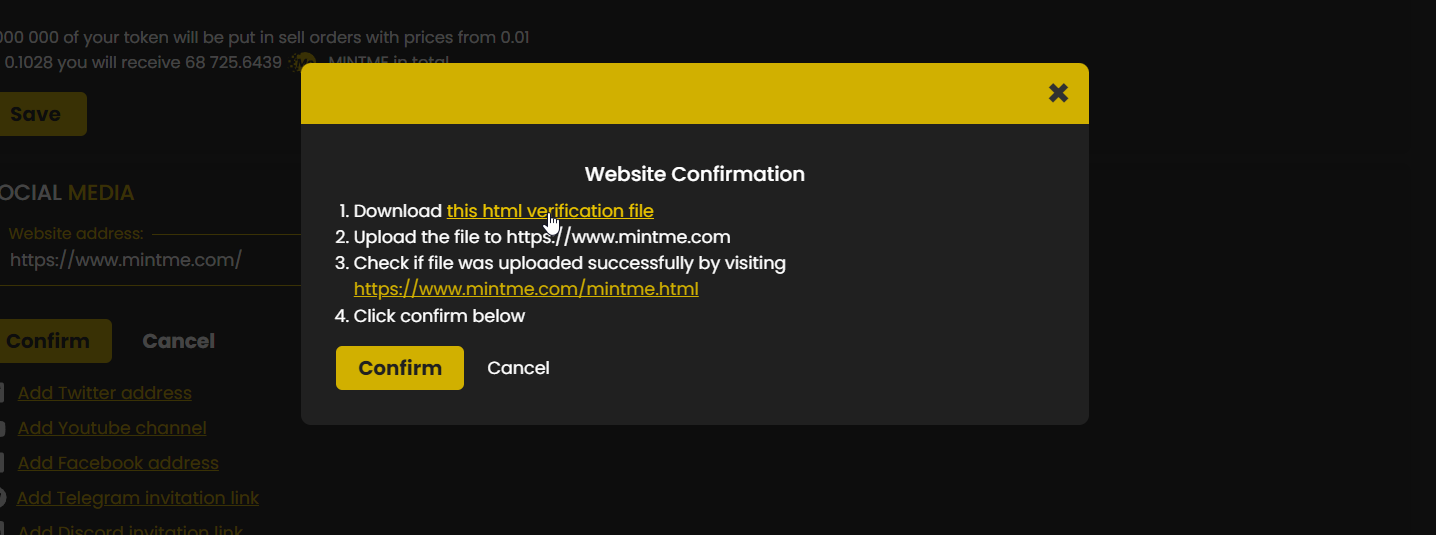
Task: Click Confirm below the Website address field
Action: click(50, 341)
